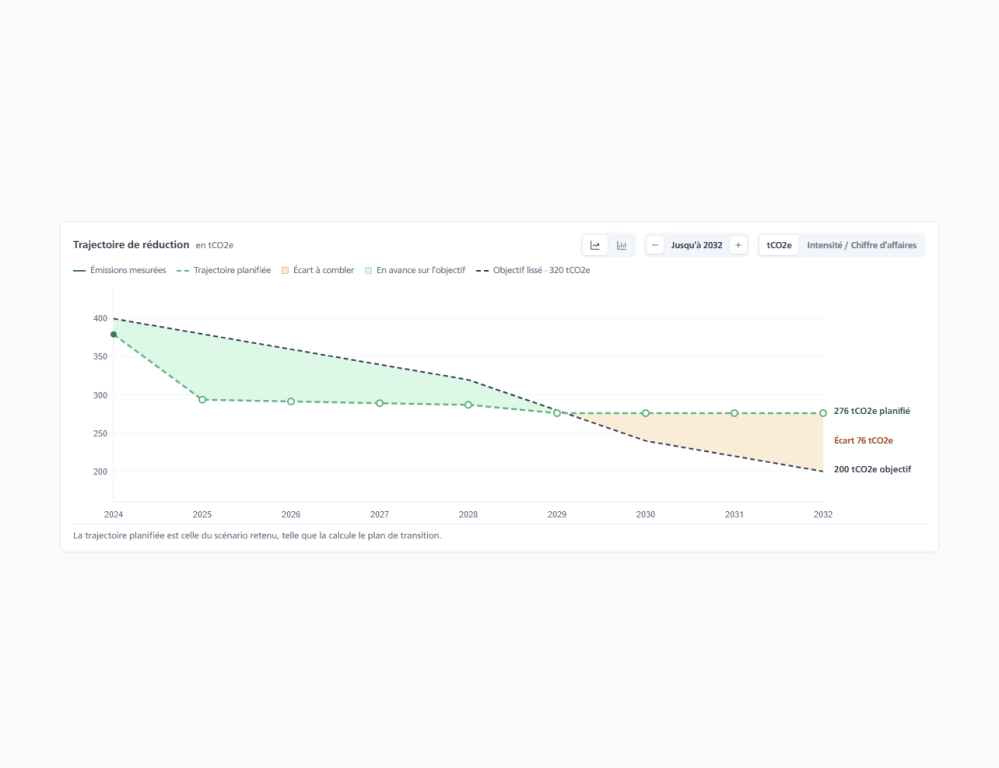The height and width of the screenshot is (768, 999).
Task: Toggle Émissions mesurées legend entry
Action: 120,270
